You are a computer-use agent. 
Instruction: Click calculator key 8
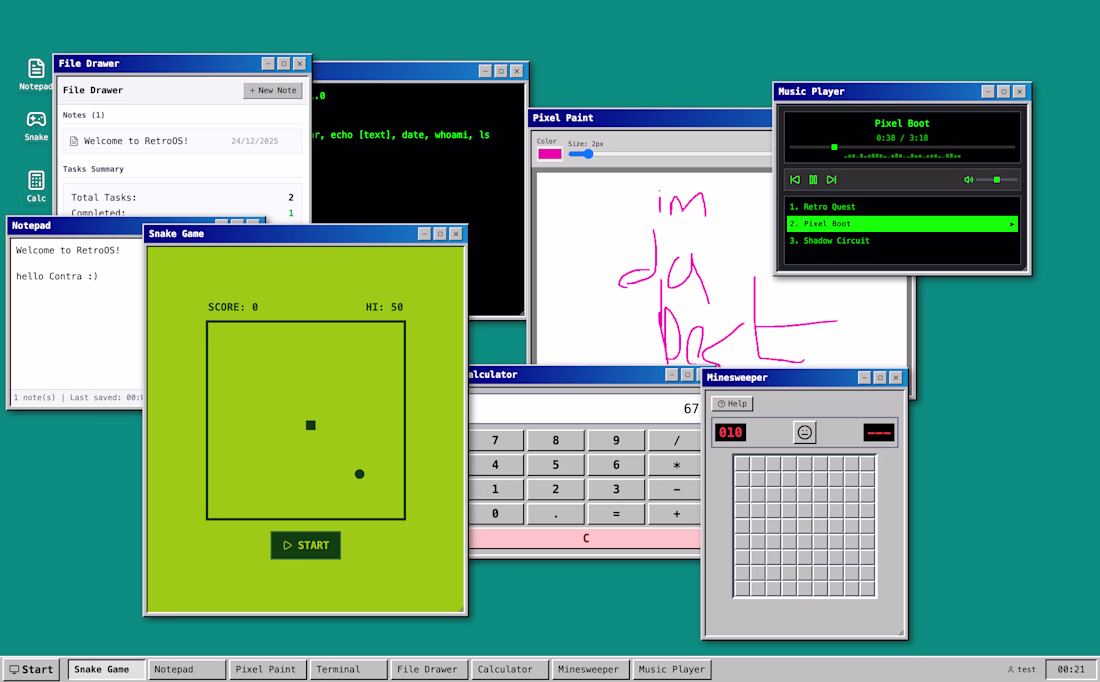(556, 441)
